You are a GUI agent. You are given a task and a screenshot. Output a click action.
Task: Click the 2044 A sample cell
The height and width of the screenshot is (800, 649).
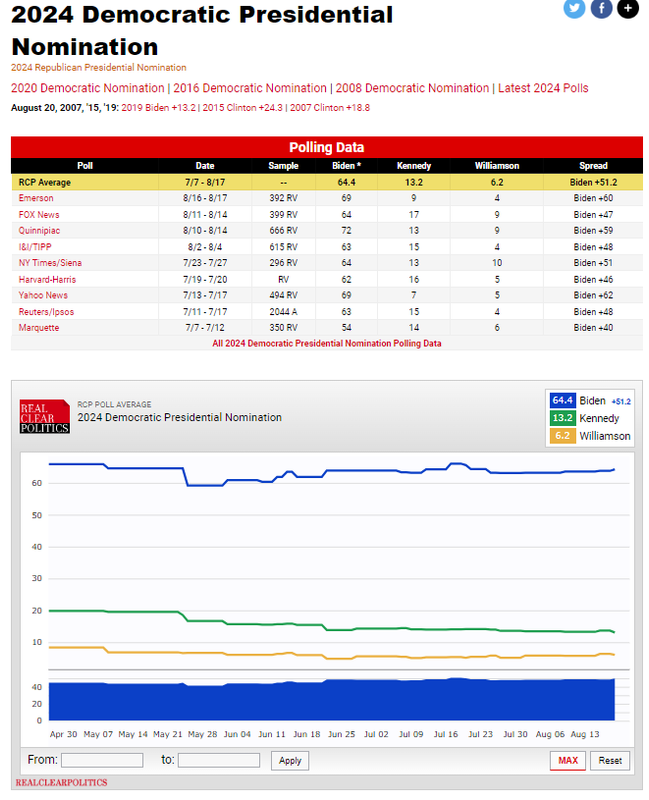coord(283,312)
